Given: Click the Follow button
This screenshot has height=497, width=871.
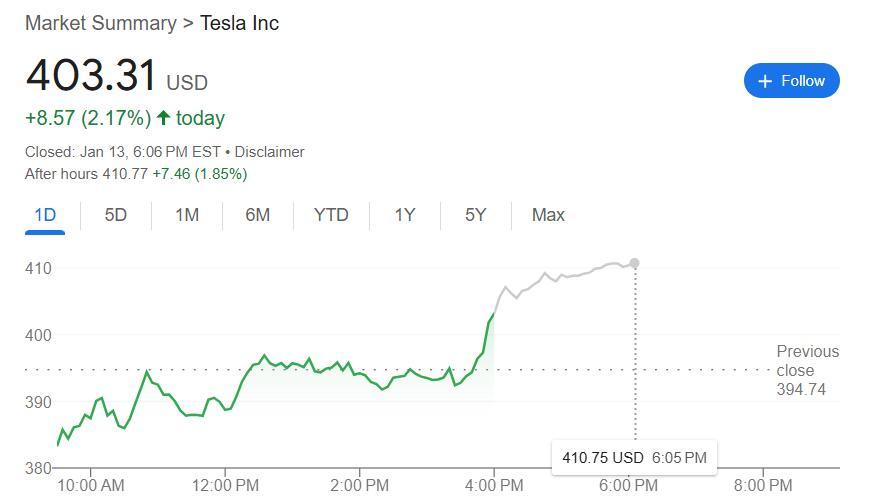Looking at the screenshot, I should tap(791, 81).
